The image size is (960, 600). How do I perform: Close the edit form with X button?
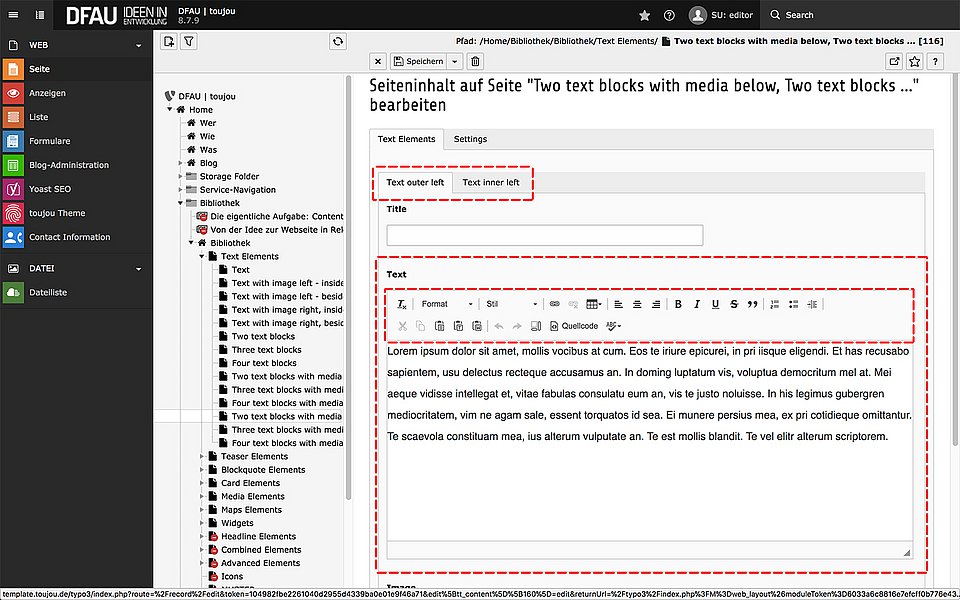378,61
